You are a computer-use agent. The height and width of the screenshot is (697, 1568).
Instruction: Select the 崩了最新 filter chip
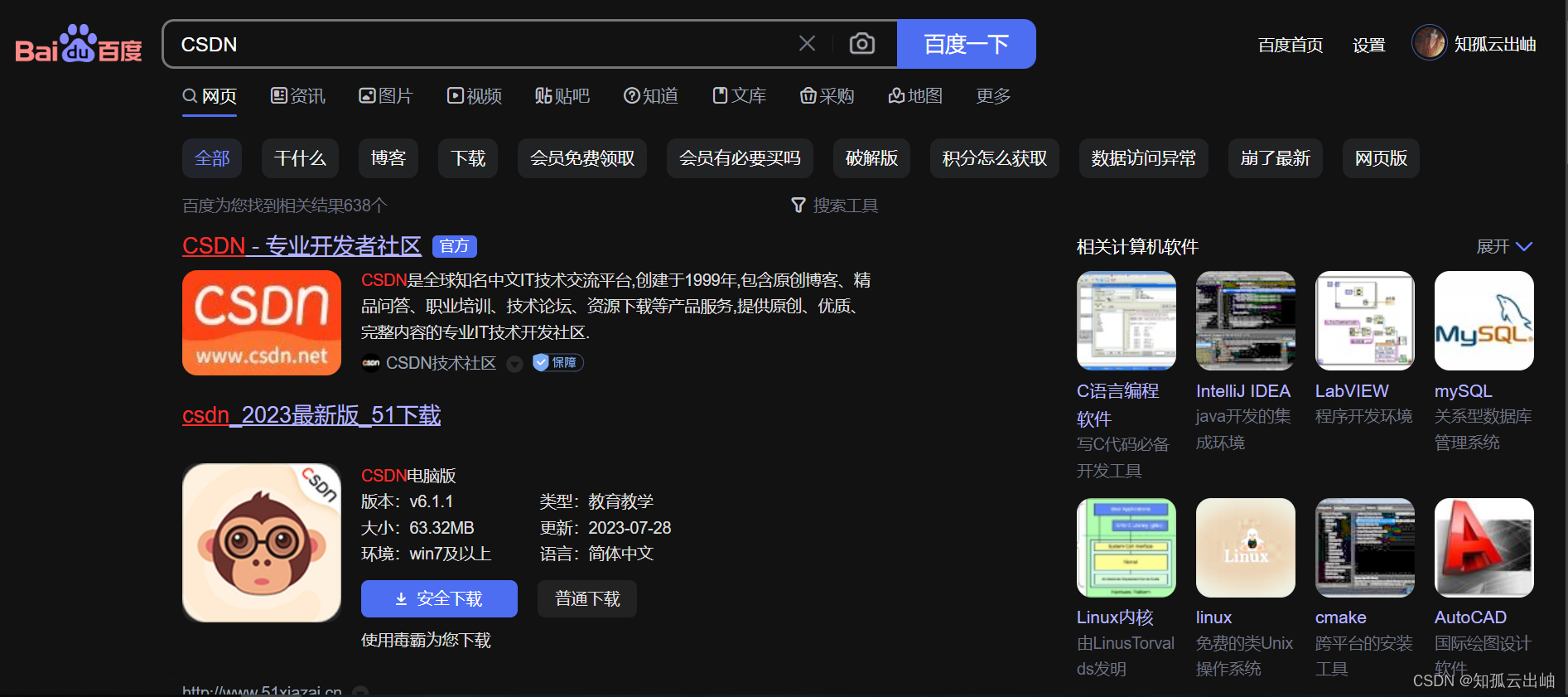[1276, 158]
